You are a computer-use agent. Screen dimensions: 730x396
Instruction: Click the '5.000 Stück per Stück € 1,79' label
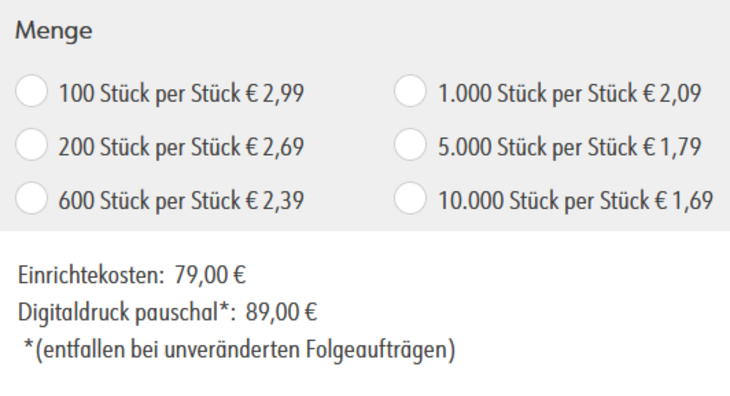[569, 147]
